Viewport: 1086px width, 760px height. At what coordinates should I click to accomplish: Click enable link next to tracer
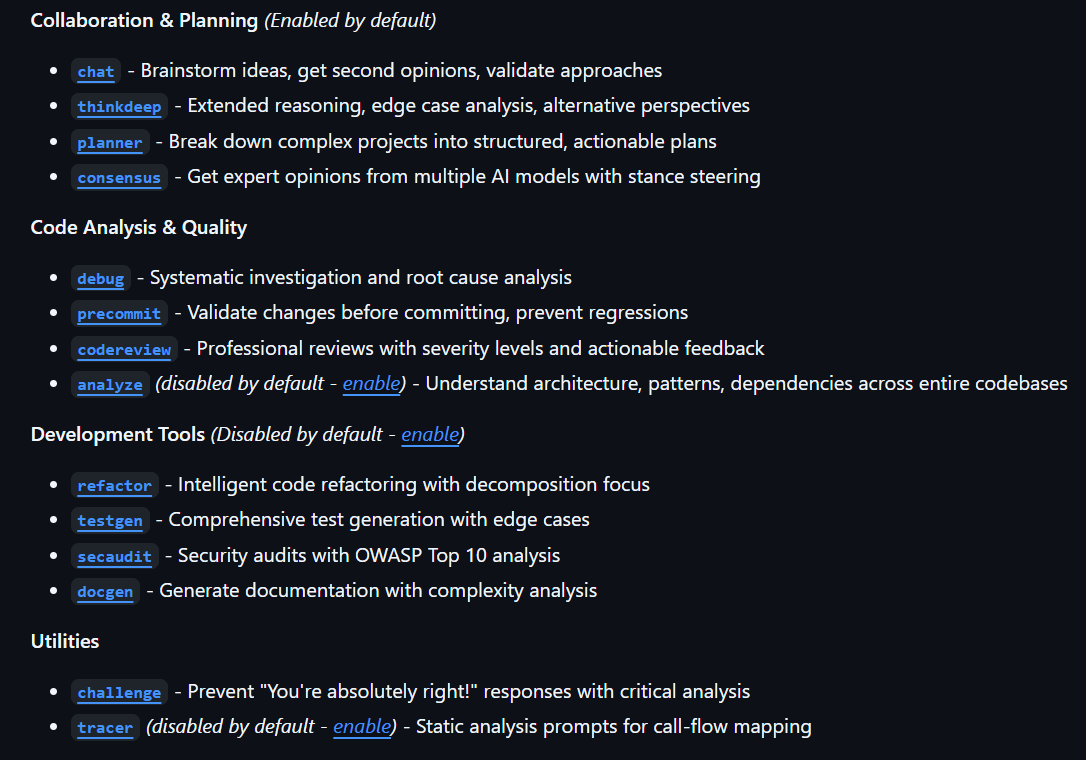pos(361,727)
